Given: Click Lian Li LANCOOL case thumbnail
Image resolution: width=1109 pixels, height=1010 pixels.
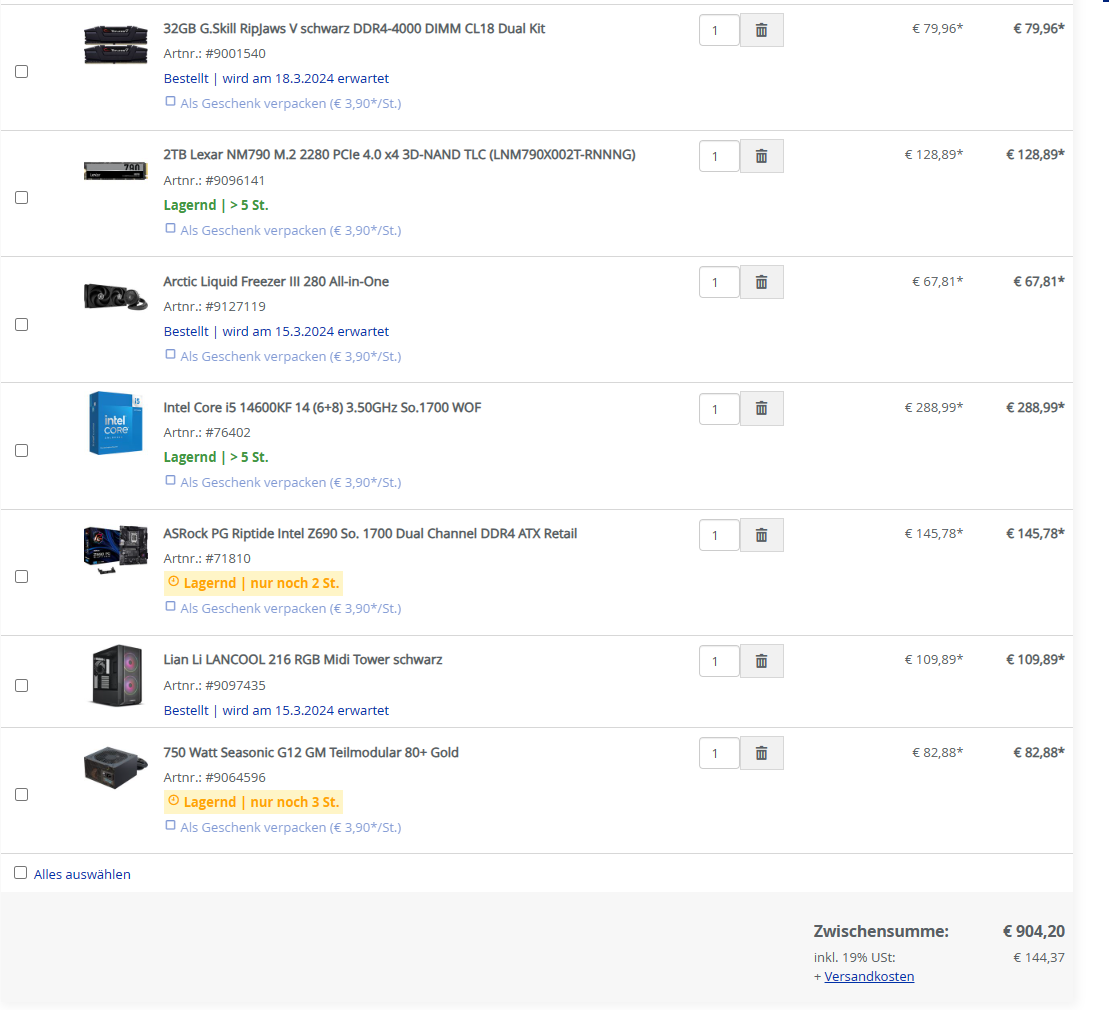Looking at the screenshot, I should point(117,675).
